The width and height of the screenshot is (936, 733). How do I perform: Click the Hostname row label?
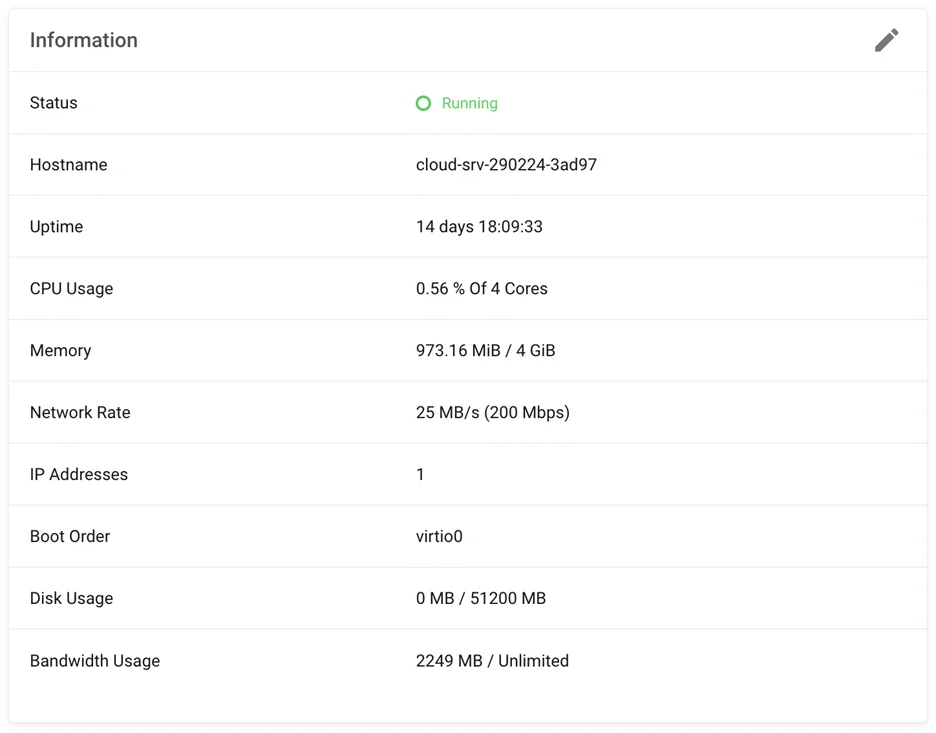coord(69,165)
